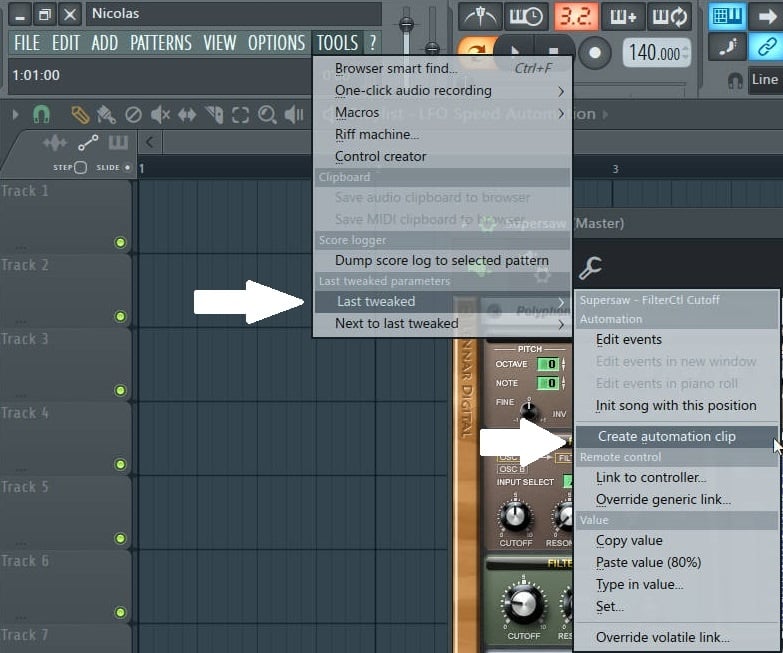Screen dimensions: 783x653
Task: Click the note step-edit icon beside link
Action: point(727,48)
